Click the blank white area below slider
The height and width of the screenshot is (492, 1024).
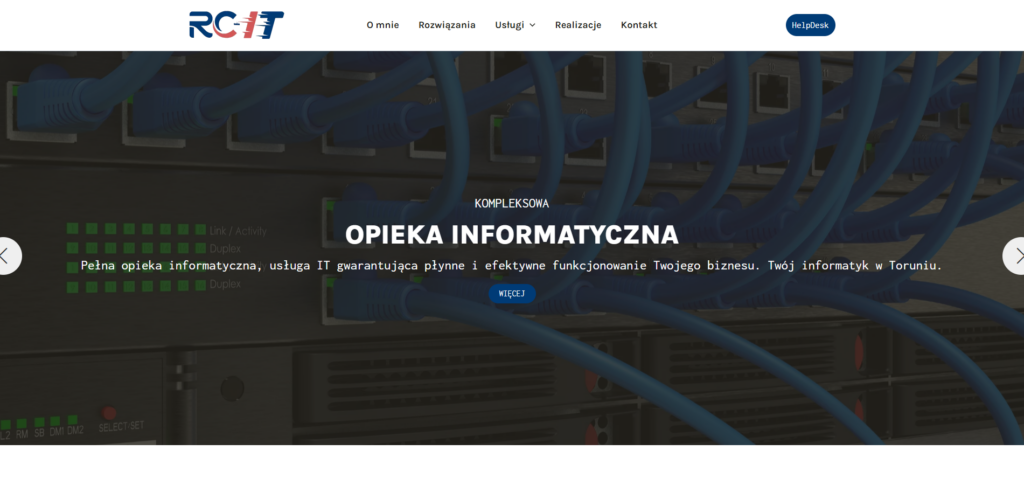pyautogui.click(x=511, y=468)
